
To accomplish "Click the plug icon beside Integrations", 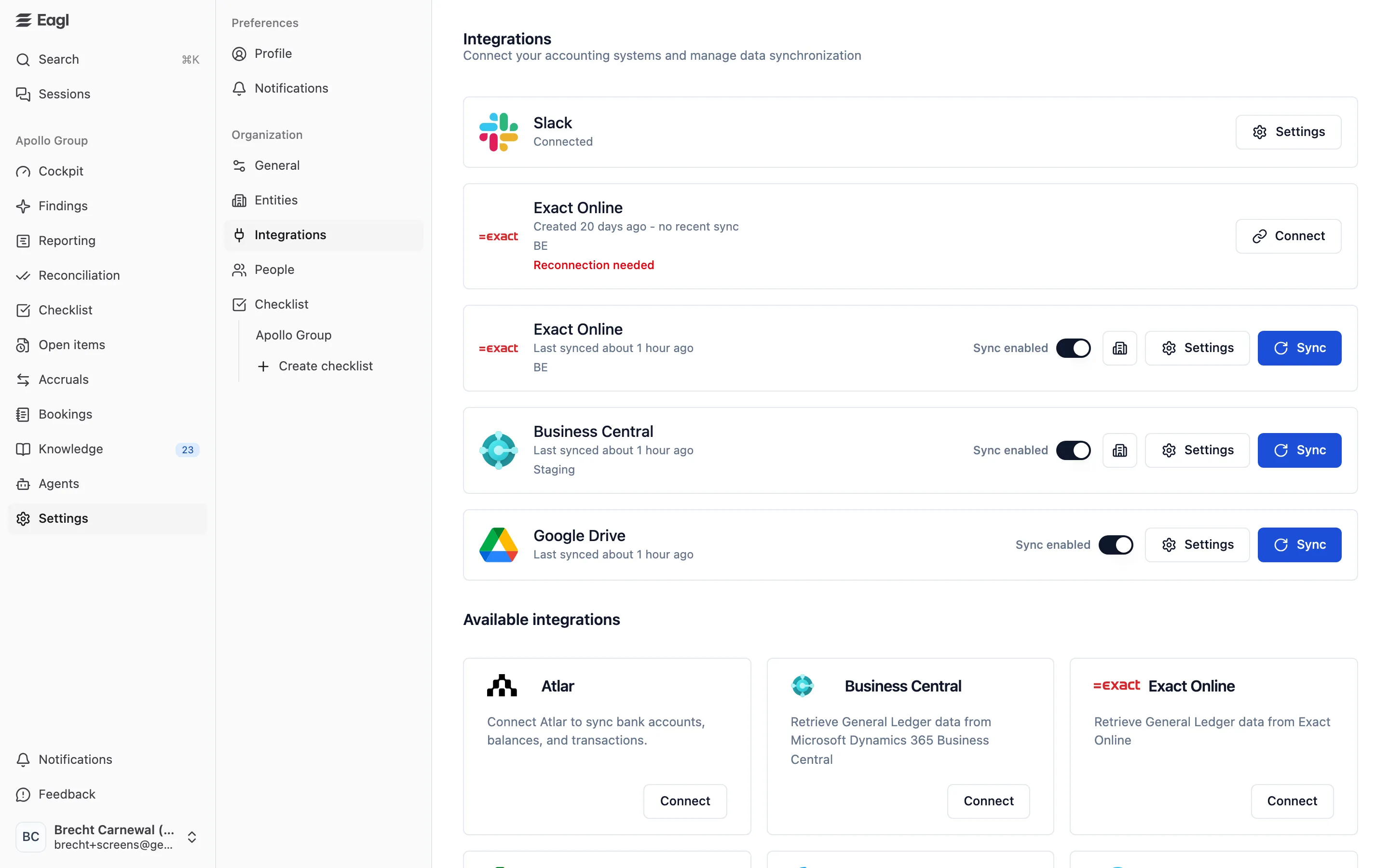I will pos(239,235).
